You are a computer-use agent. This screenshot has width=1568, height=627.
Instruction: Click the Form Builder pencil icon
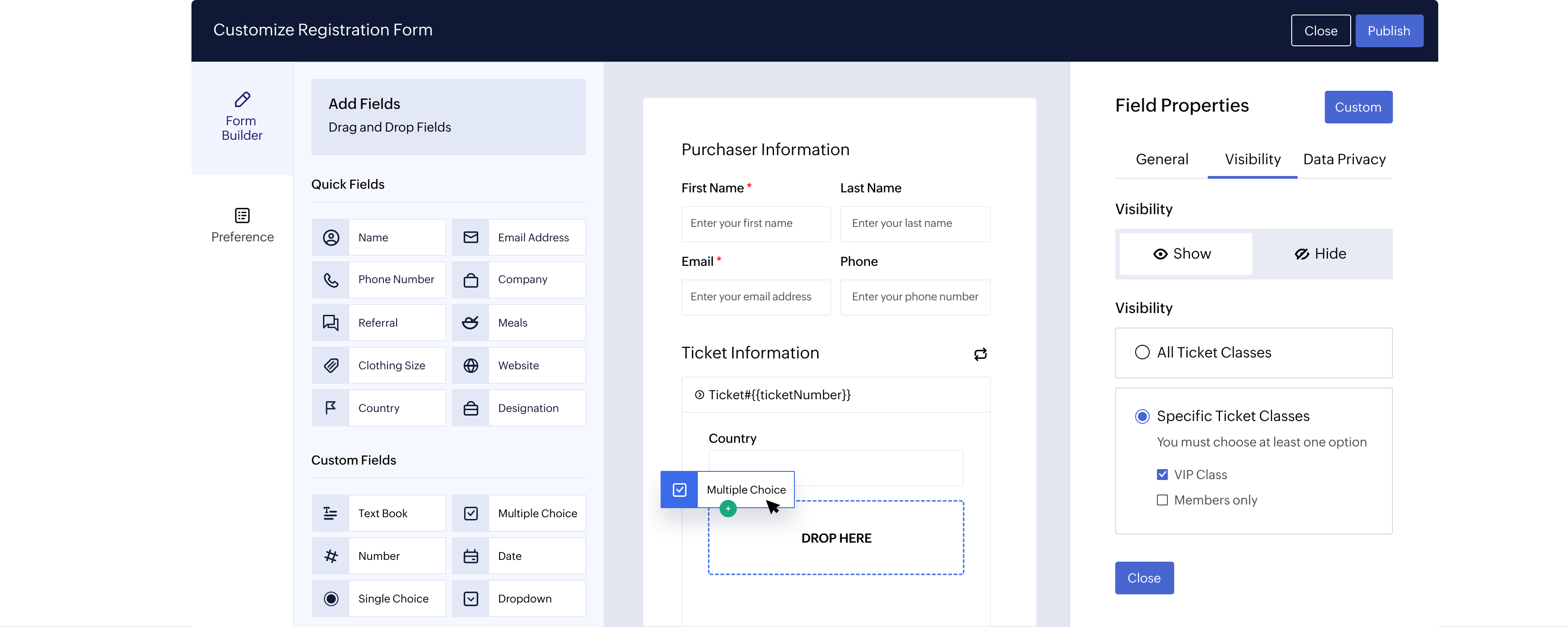click(242, 99)
